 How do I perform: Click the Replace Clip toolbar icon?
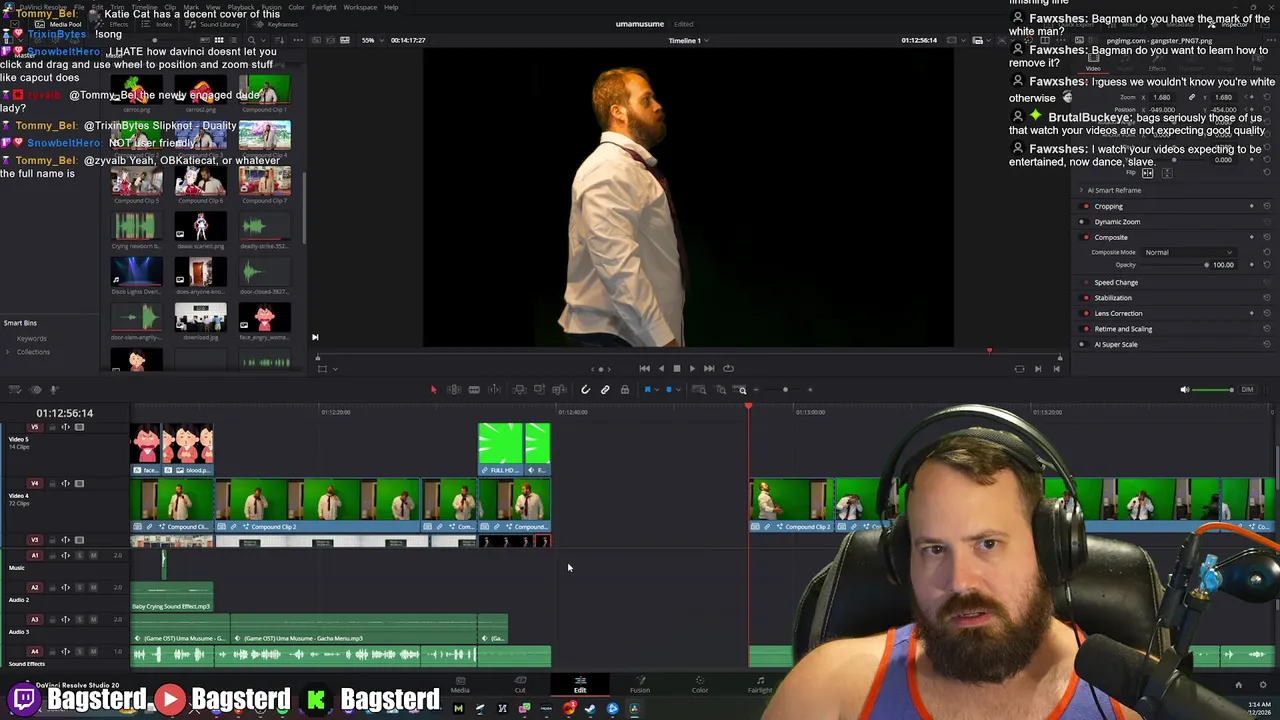(x=559, y=390)
